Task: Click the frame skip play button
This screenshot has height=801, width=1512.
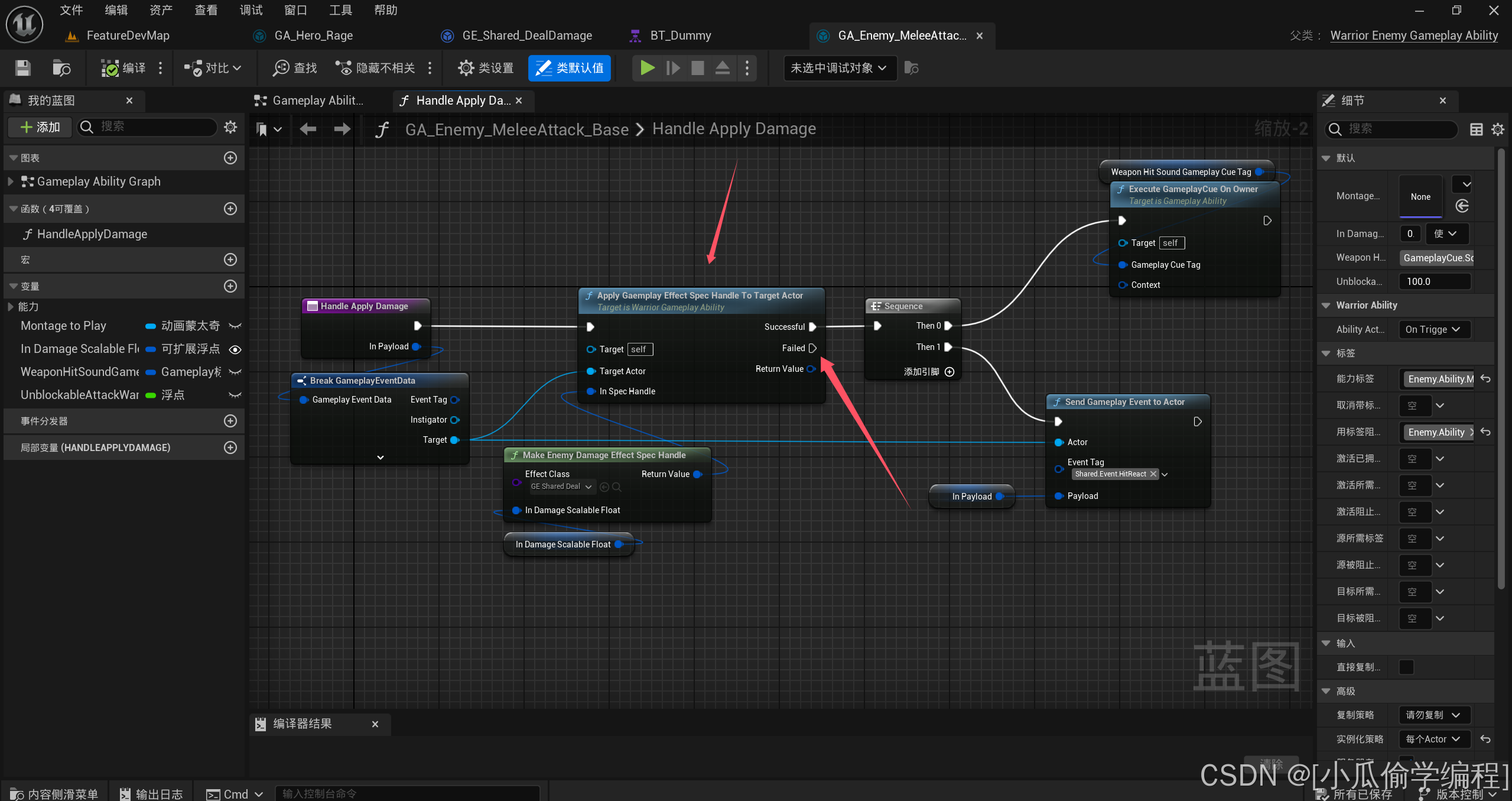Action: click(x=672, y=68)
